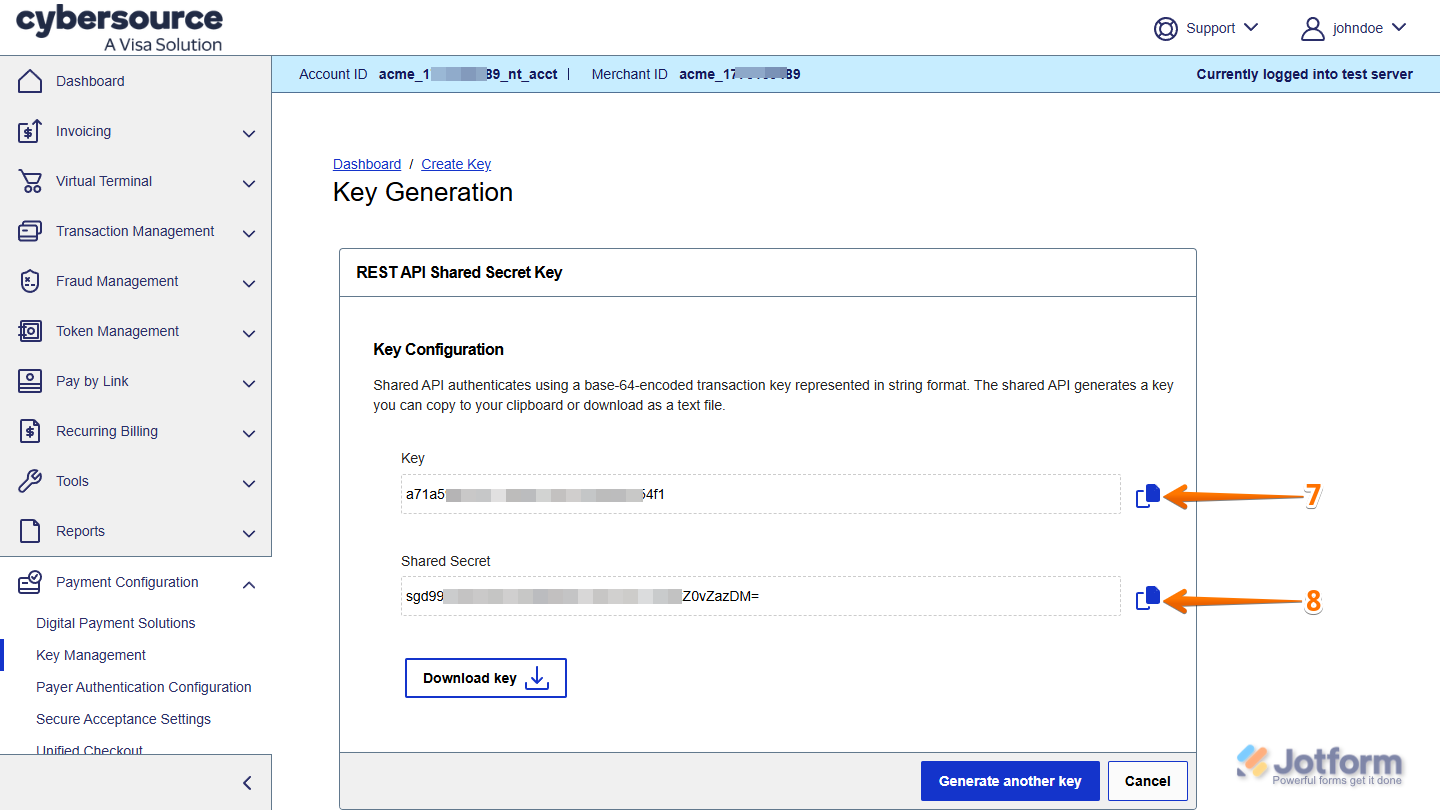Viewport: 1440px width, 810px height.
Task: Click the Recurring Billing icon
Action: pos(30,431)
